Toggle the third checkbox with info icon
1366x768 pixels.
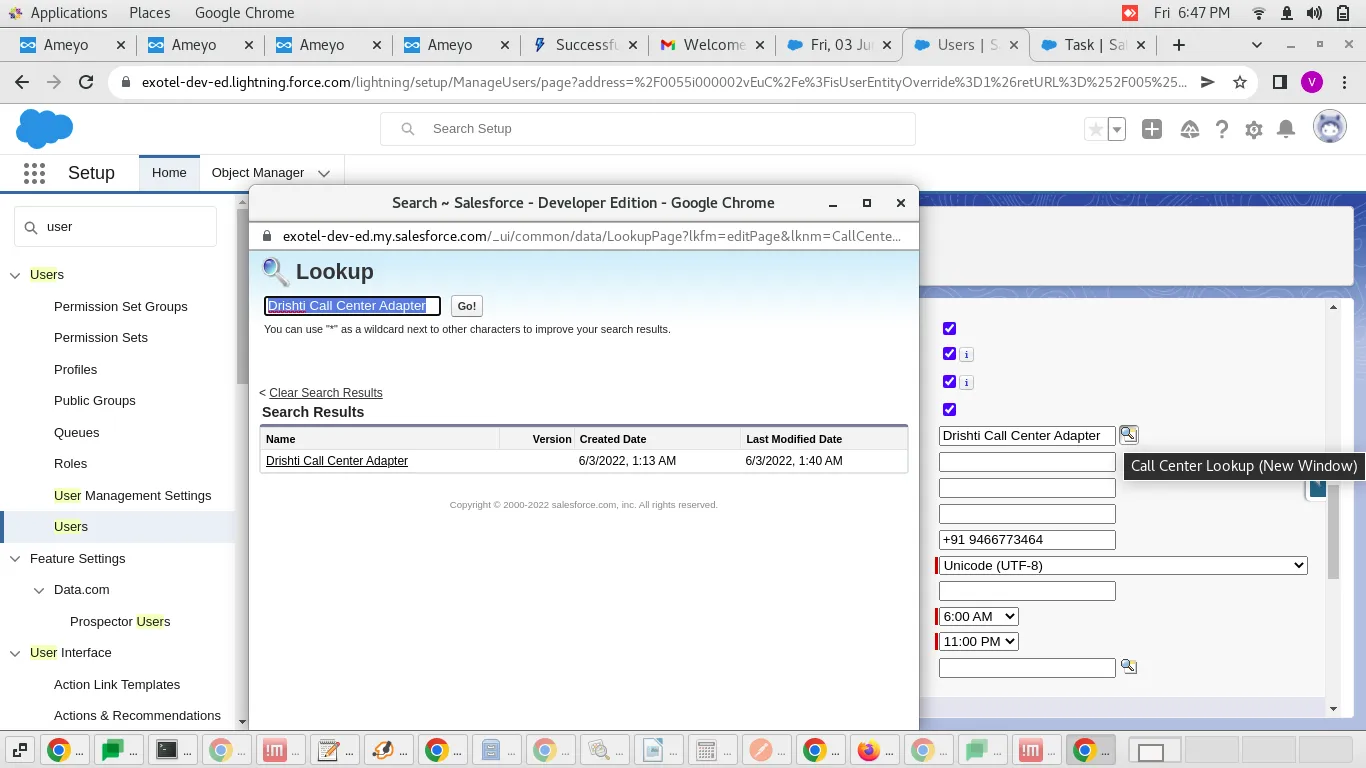point(949,382)
